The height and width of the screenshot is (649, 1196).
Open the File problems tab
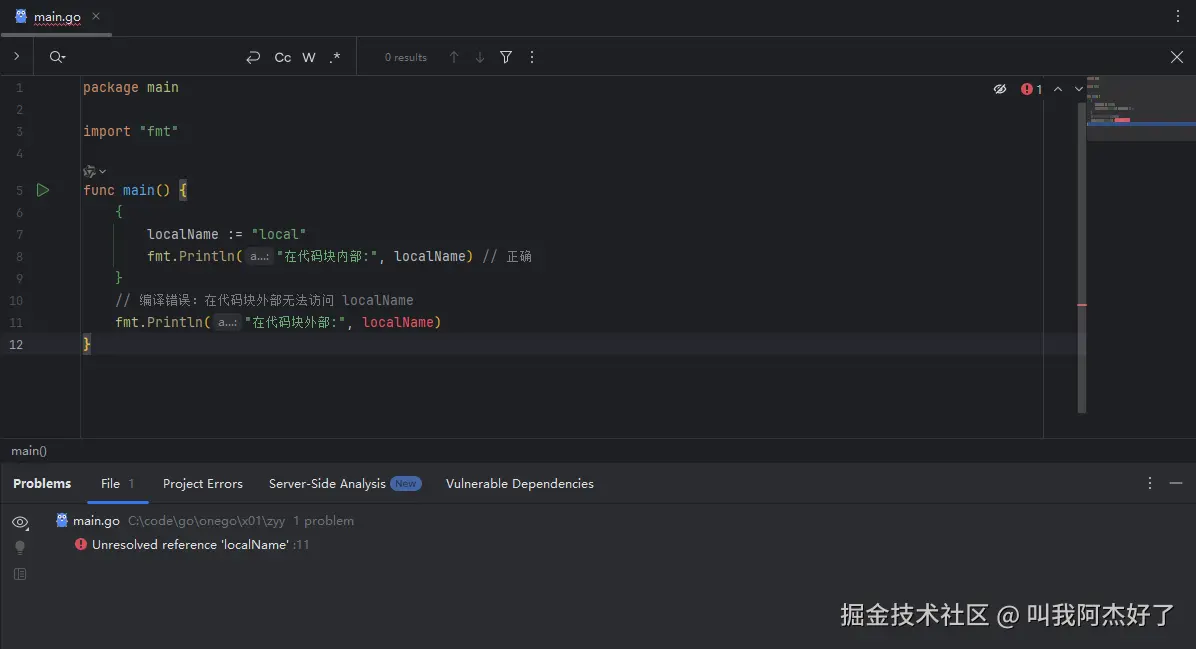click(x=117, y=484)
